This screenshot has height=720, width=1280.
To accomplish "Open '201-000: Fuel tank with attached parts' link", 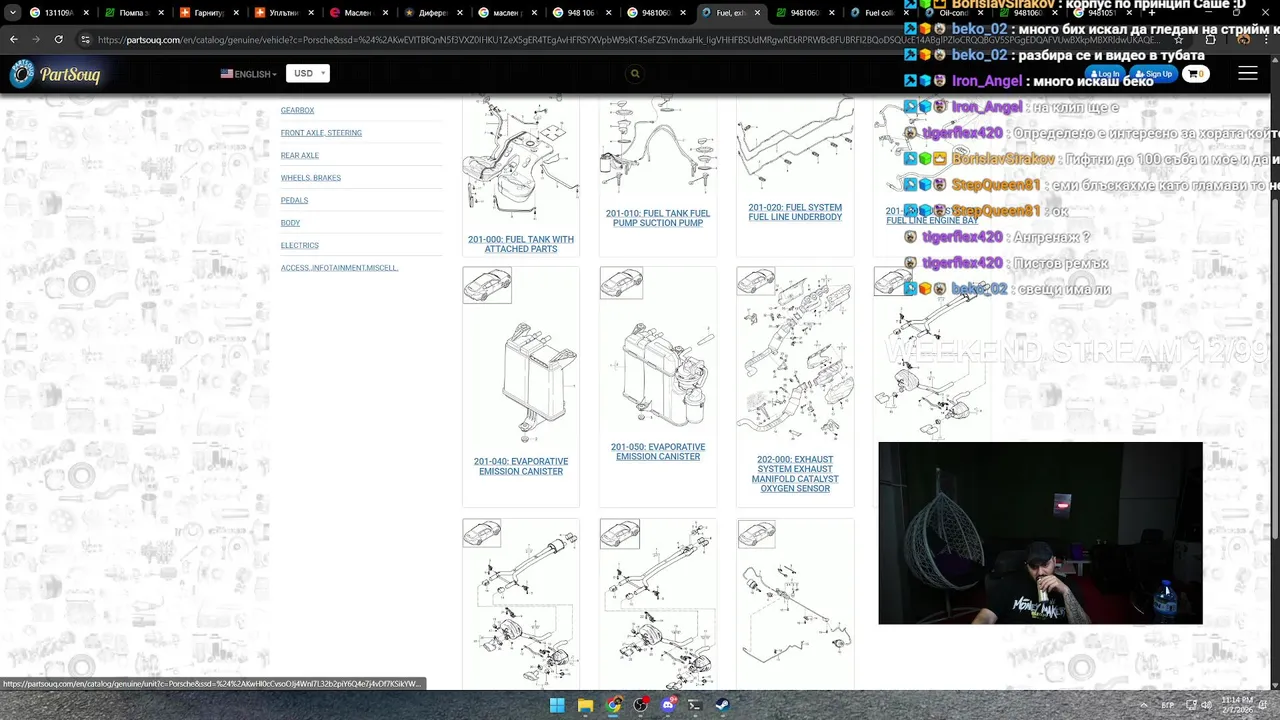I will pos(521,244).
